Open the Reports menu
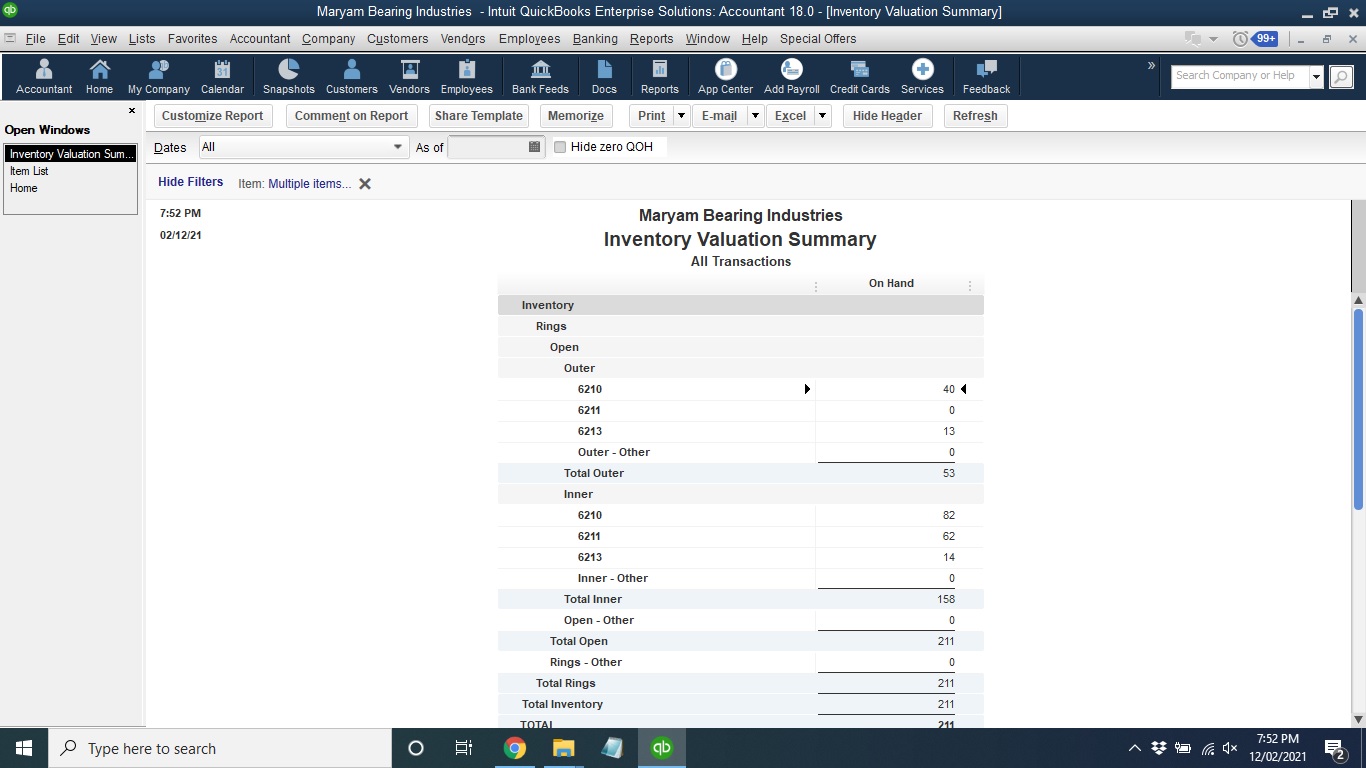Viewport: 1366px width, 768px height. 651,39
